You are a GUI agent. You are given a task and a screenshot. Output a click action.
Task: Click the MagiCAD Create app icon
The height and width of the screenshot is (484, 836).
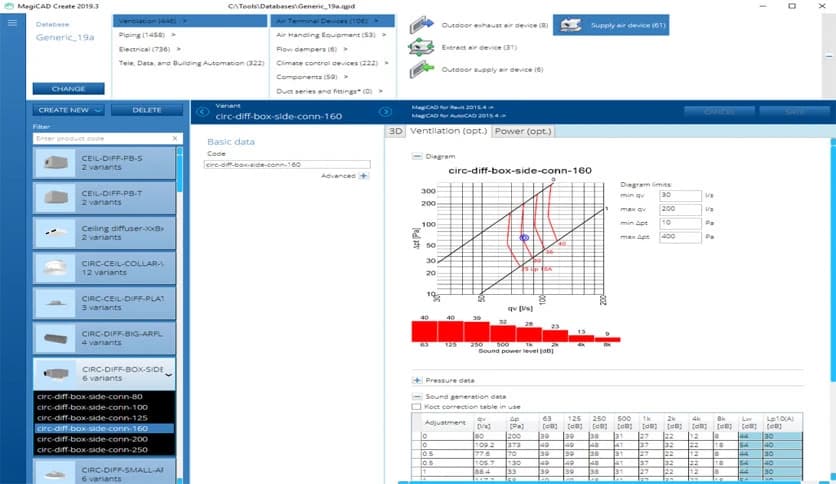point(9,6)
